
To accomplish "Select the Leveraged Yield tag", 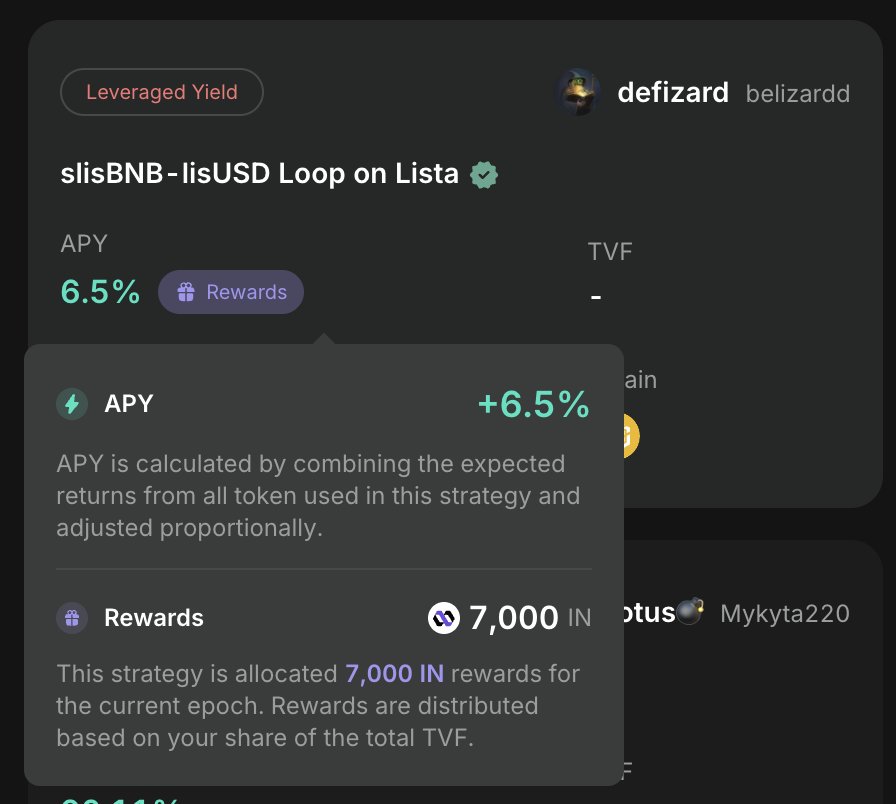I will tap(162, 93).
